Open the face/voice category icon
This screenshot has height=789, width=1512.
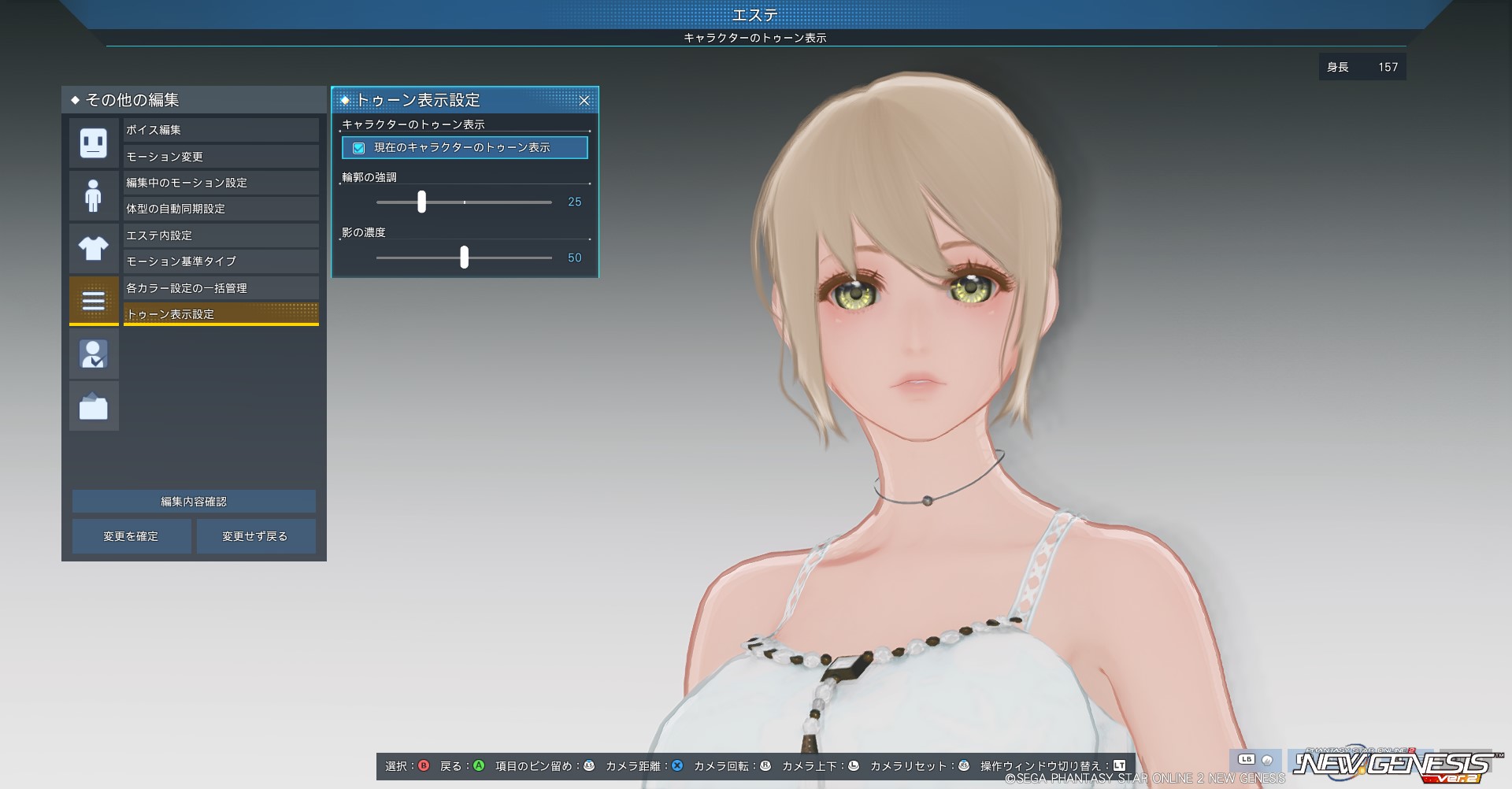click(x=94, y=143)
